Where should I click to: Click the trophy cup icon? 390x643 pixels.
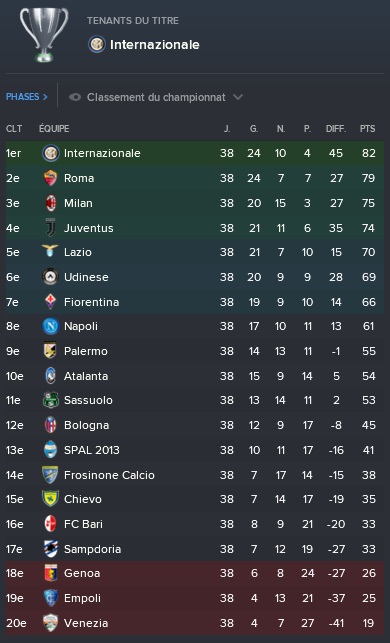[44, 35]
